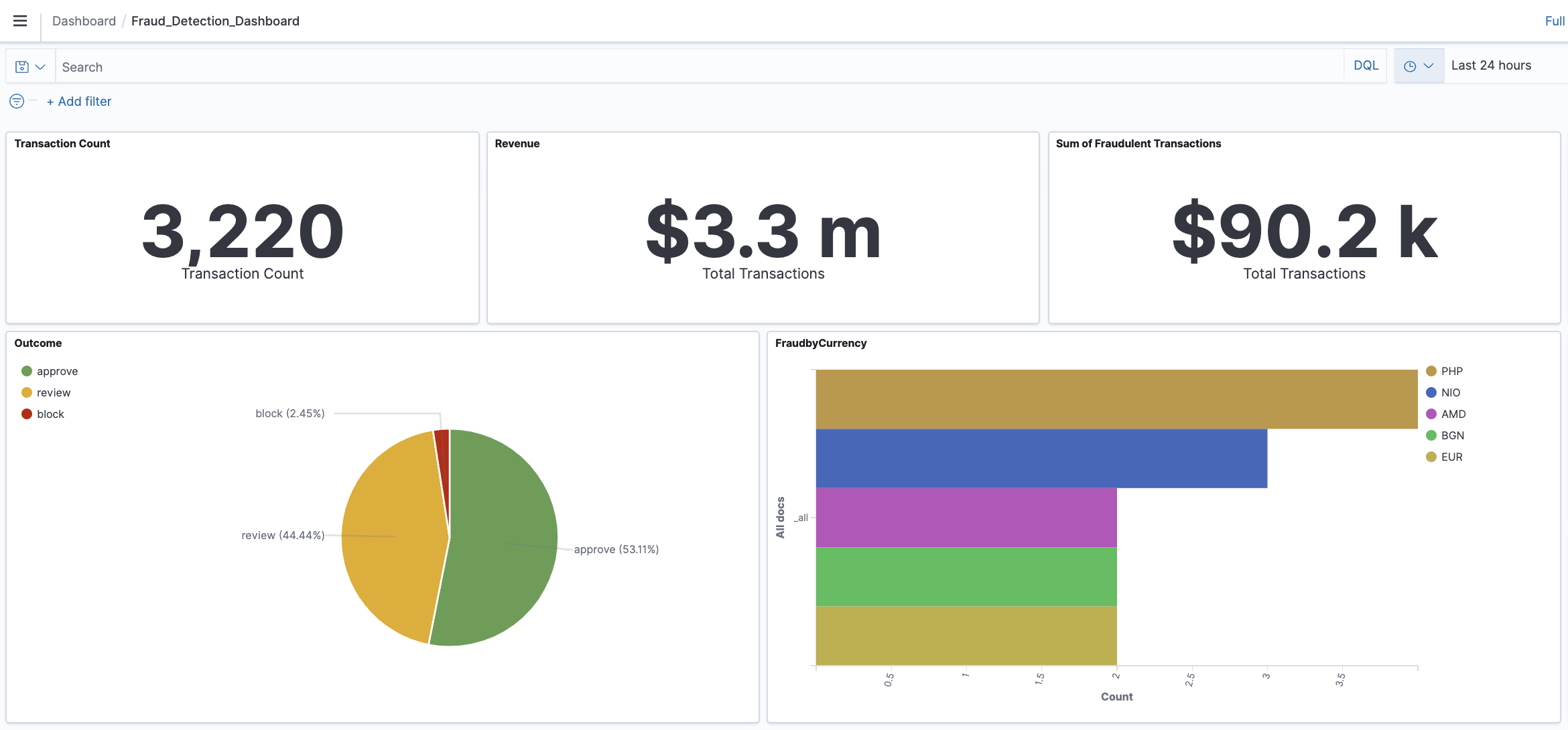This screenshot has height=730, width=1568.
Task: Click the NIO legend color dot
Action: 1431,393
